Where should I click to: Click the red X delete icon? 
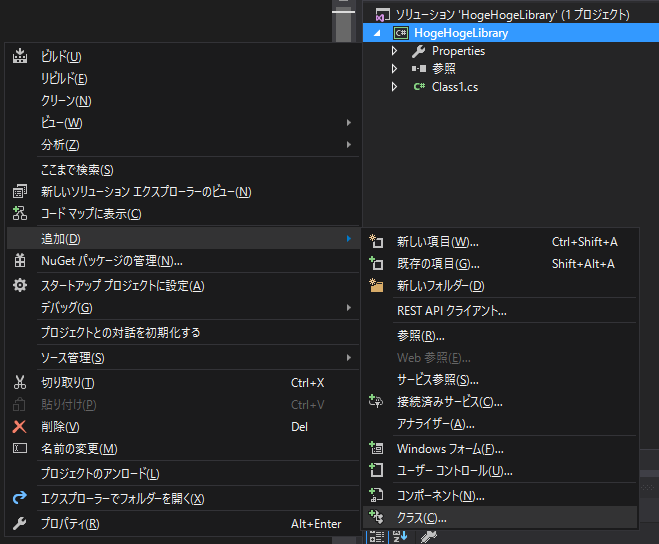click(19, 426)
